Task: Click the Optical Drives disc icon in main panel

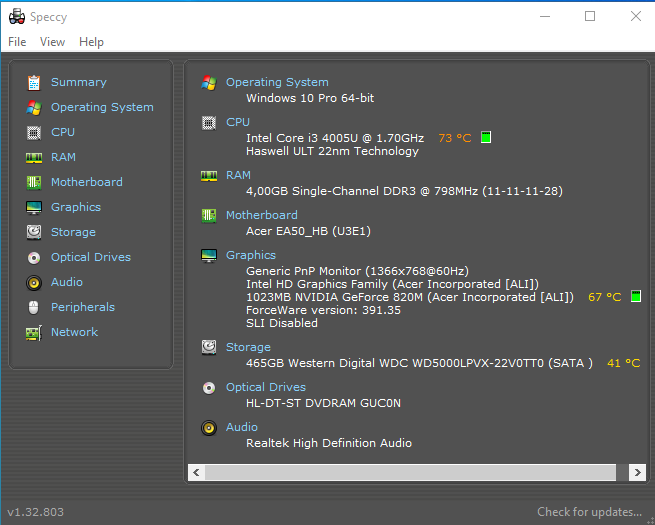Action: 209,388
